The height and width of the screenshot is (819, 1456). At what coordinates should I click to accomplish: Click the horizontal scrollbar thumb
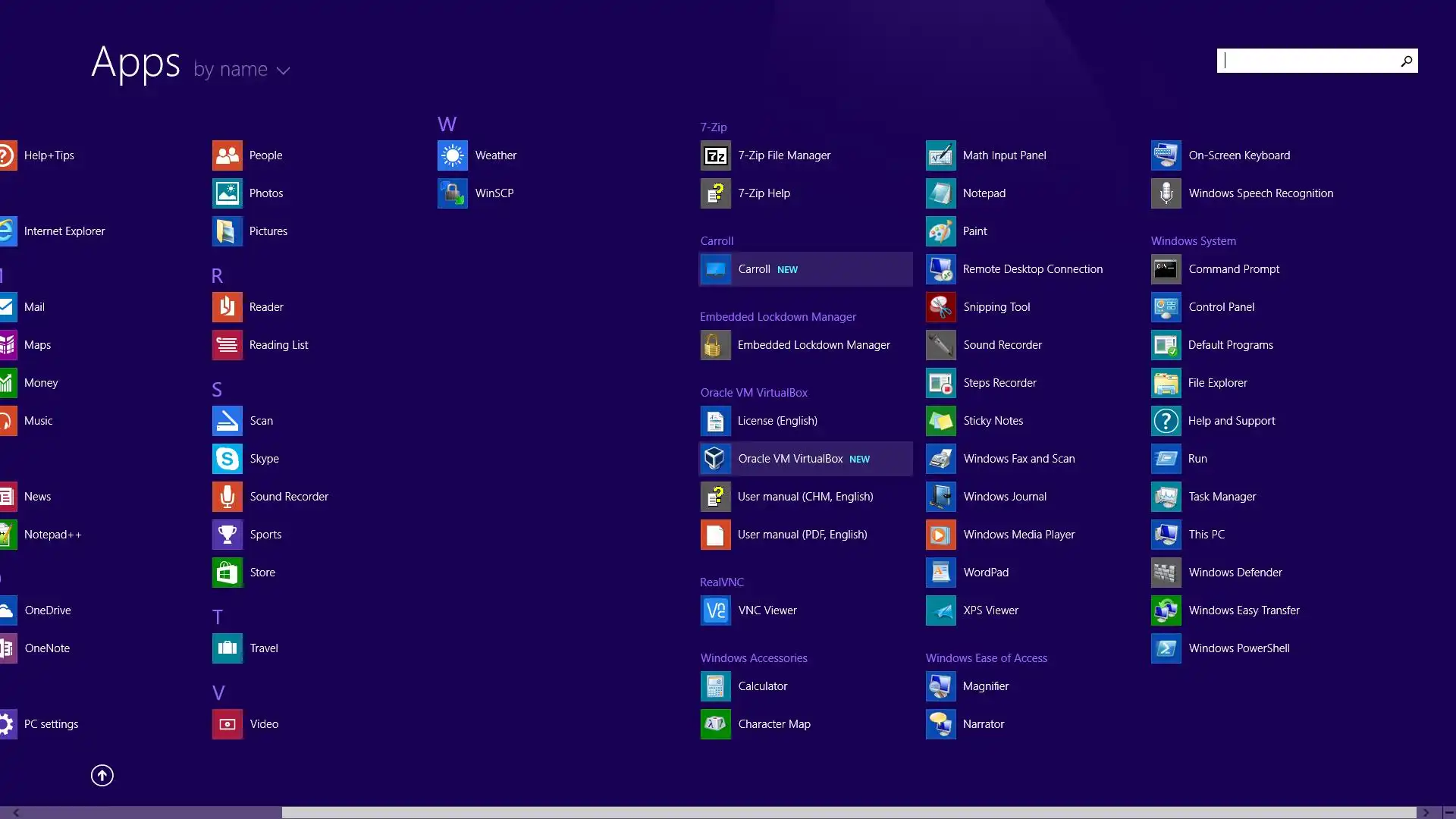tap(848, 812)
